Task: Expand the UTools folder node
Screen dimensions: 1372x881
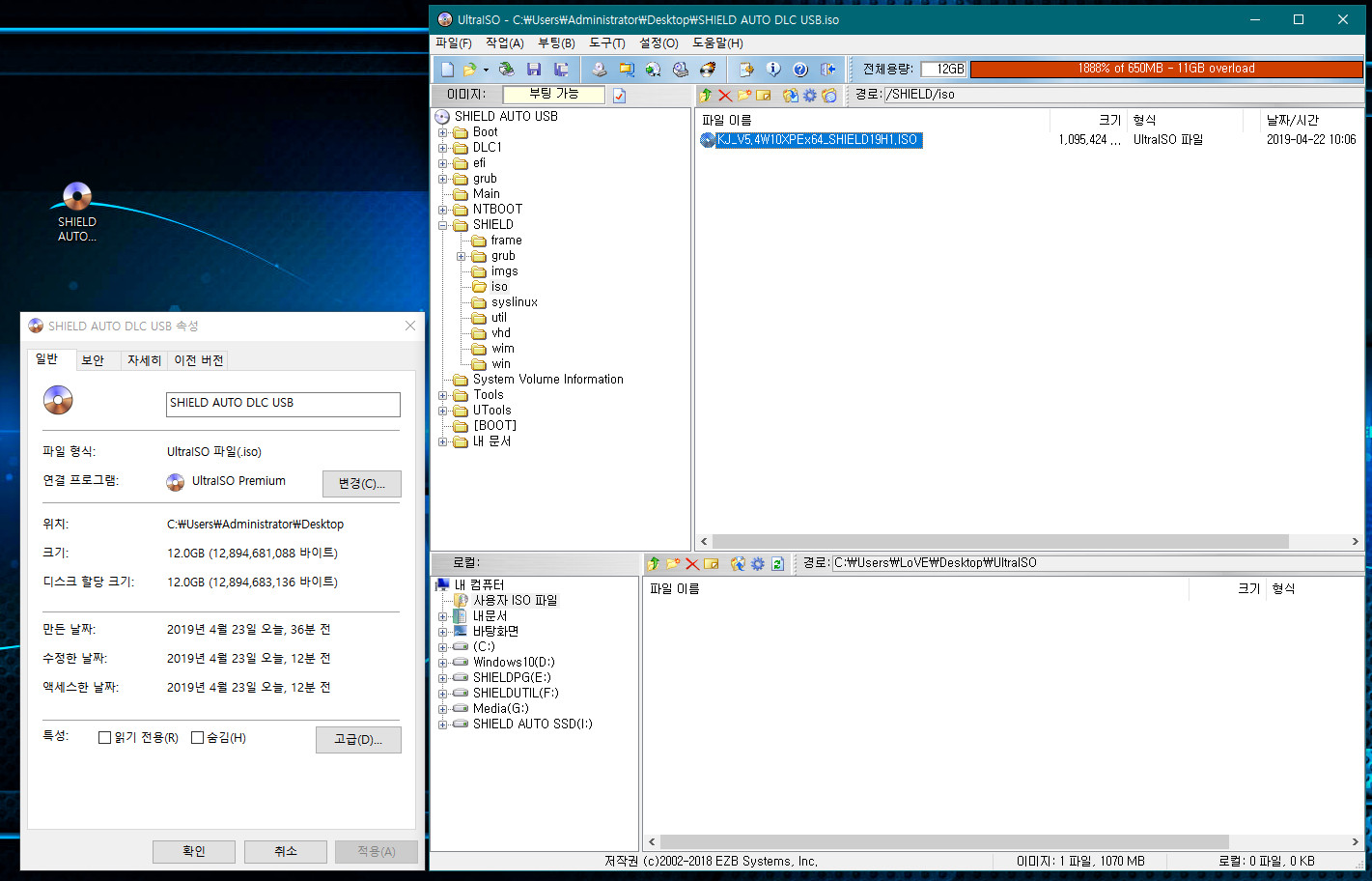Action: (443, 411)
